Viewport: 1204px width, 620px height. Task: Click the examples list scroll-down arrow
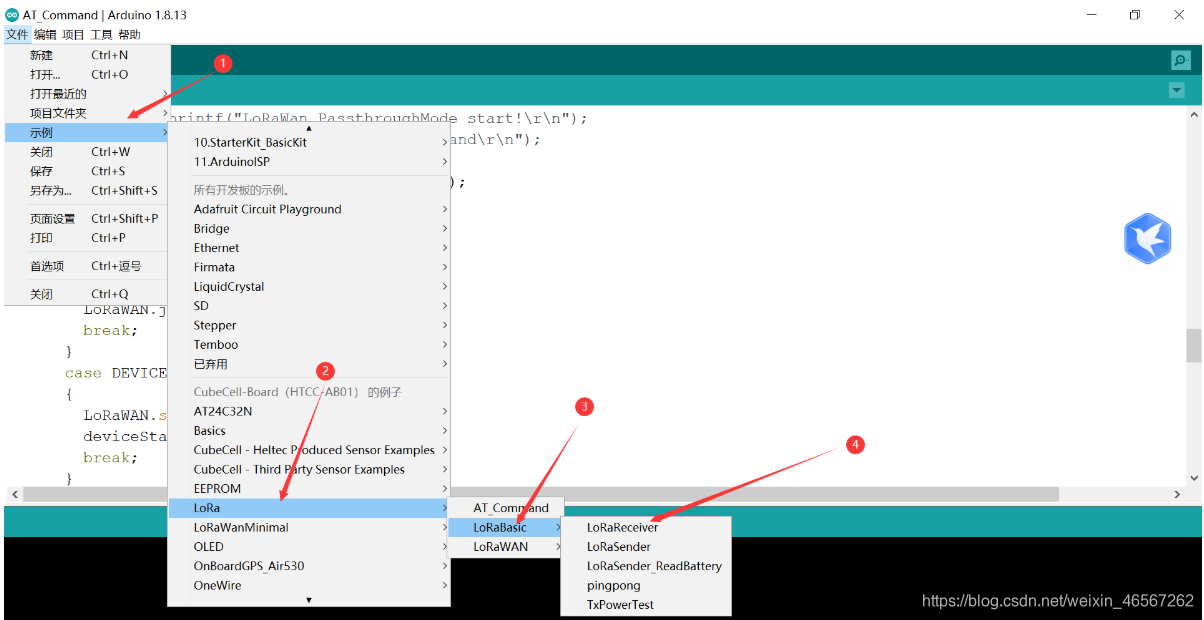point(309,600)
